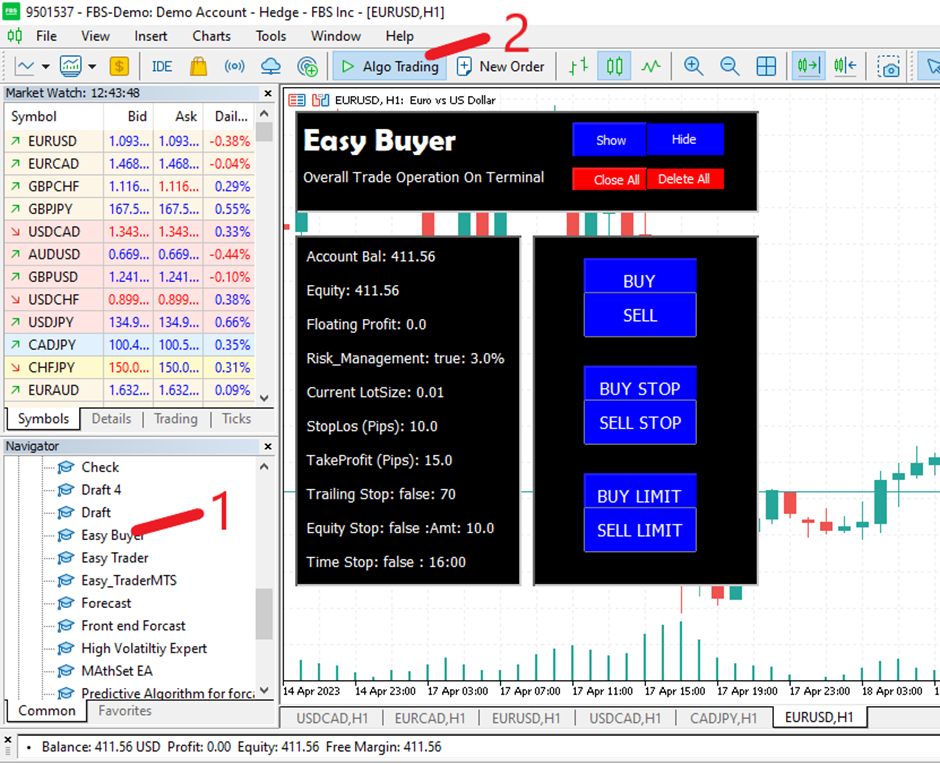
Task: Switch to the CADJPY,H1 chart tab
Action: 724,718
